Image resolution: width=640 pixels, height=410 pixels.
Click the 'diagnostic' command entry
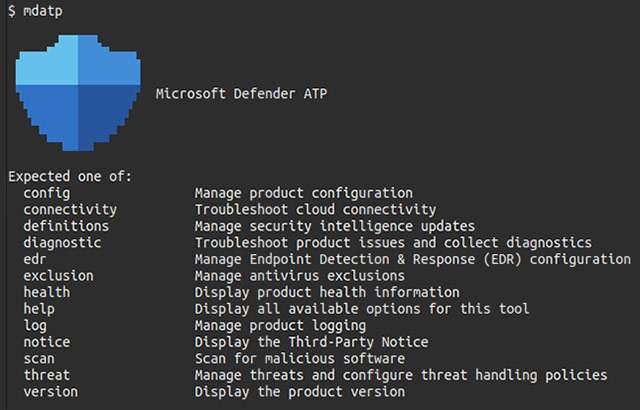62,243
